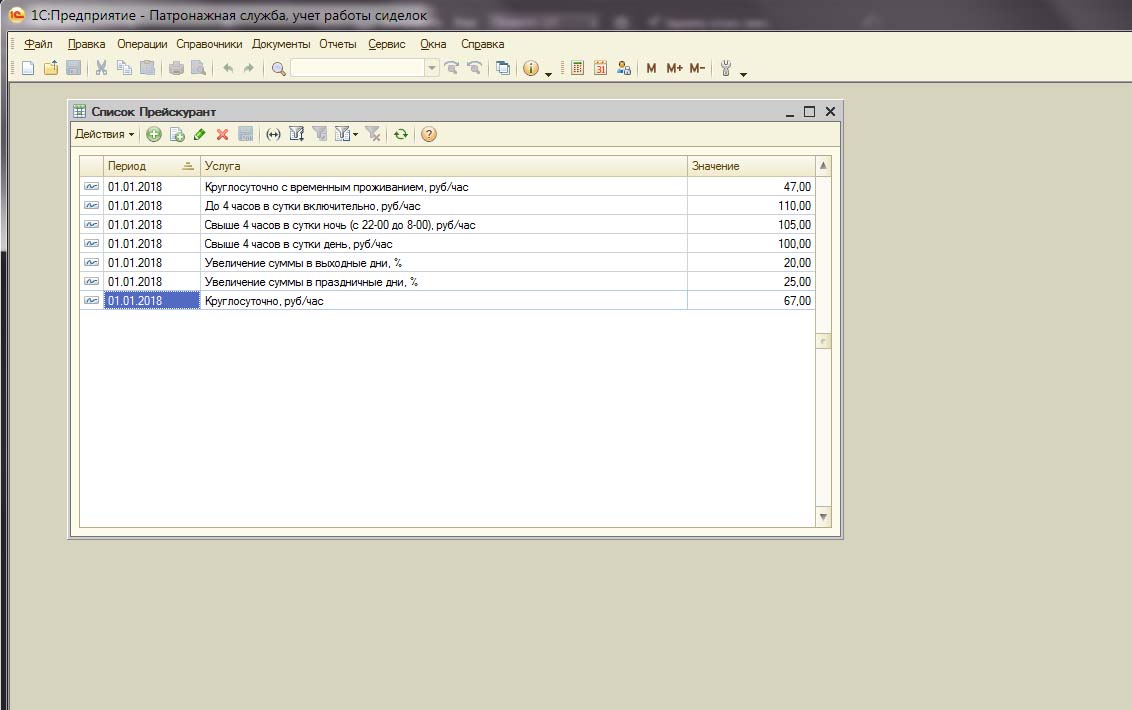
Task: Open the Действия dropdown menu
Action: [x=104, y=134]
